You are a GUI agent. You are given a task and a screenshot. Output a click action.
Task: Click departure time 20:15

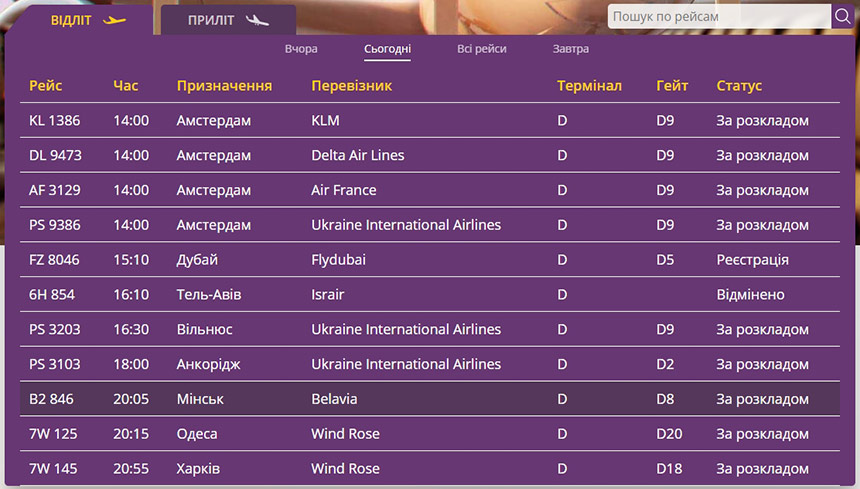pos(131,434)
